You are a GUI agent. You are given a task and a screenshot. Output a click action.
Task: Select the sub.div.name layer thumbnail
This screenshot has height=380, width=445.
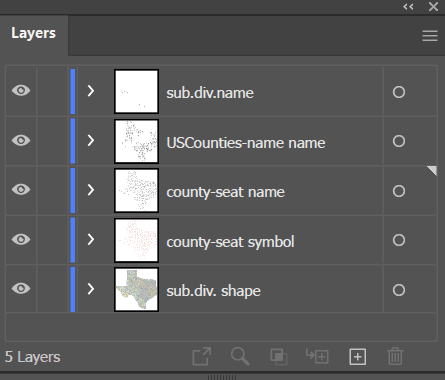point(136,91)
